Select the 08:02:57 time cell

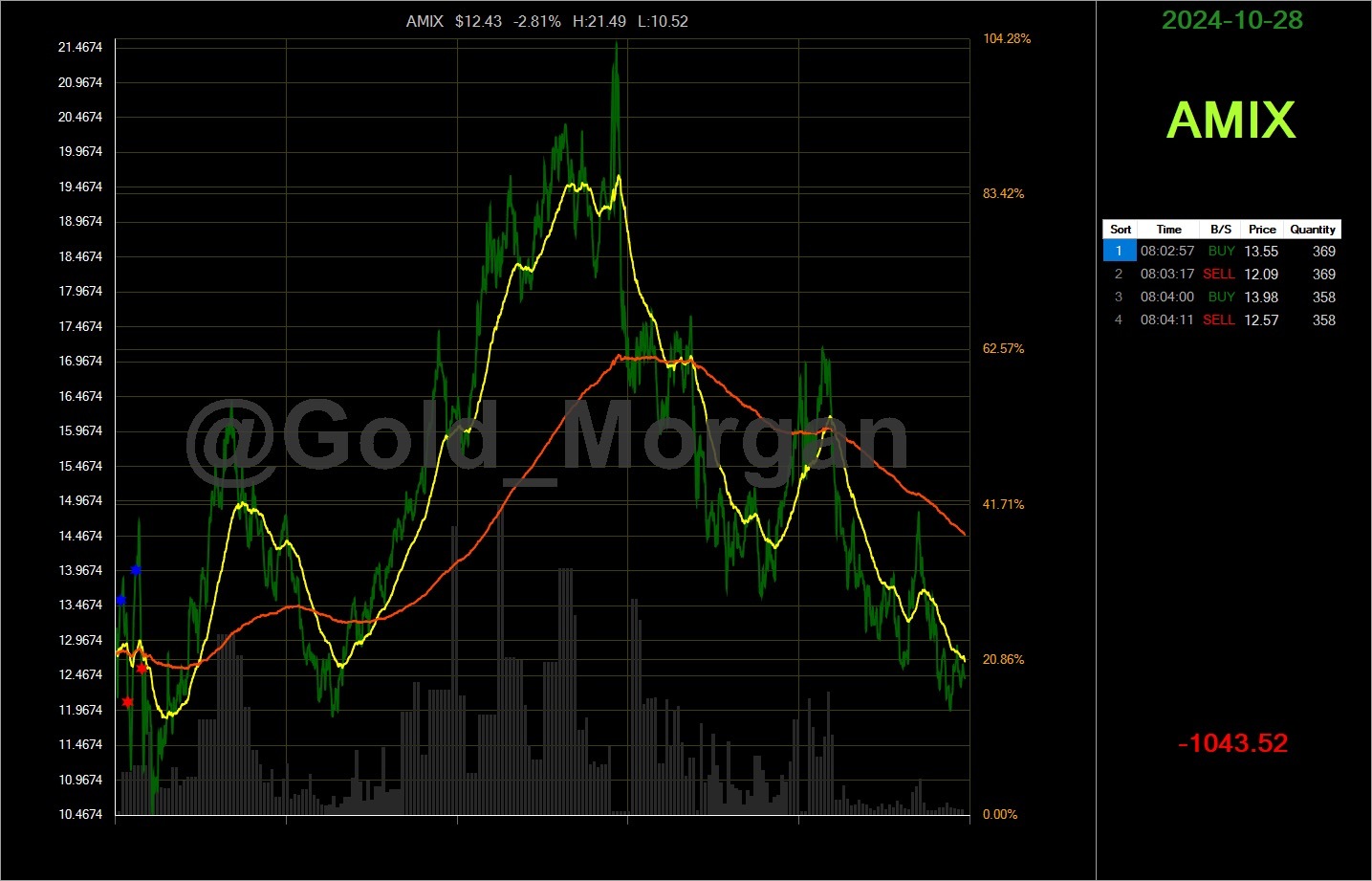click(1167, 252)
